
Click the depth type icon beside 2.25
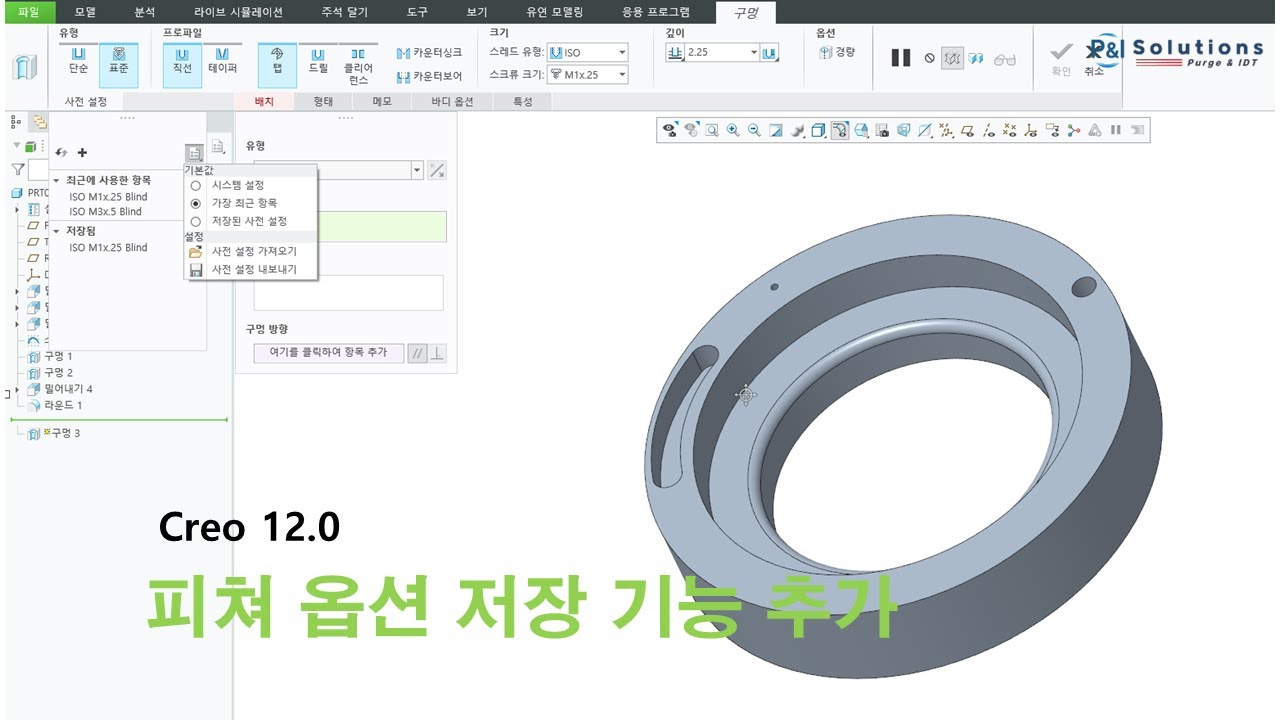coord(675,52)
